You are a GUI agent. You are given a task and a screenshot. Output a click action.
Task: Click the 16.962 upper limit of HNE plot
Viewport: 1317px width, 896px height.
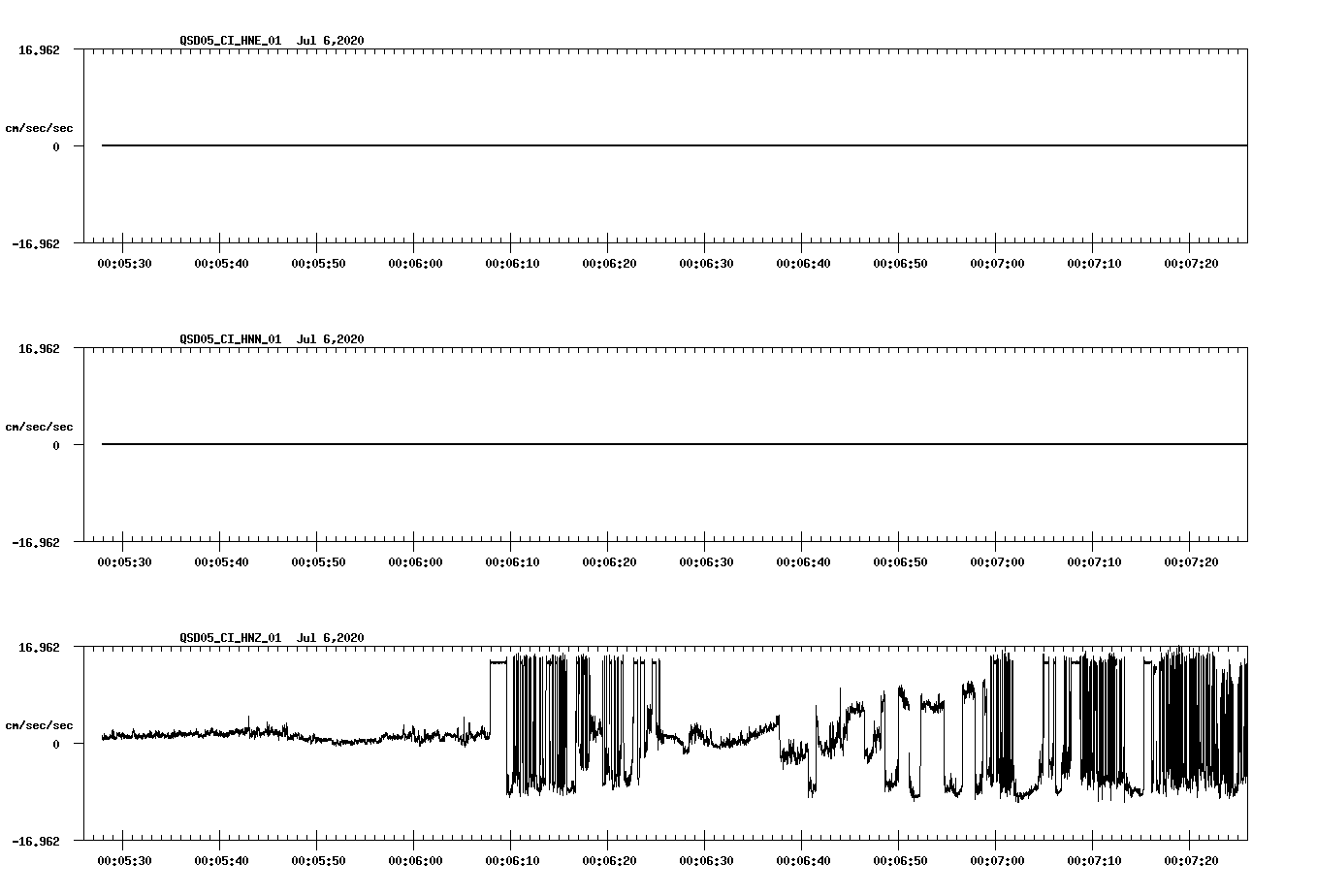point(39,49)
